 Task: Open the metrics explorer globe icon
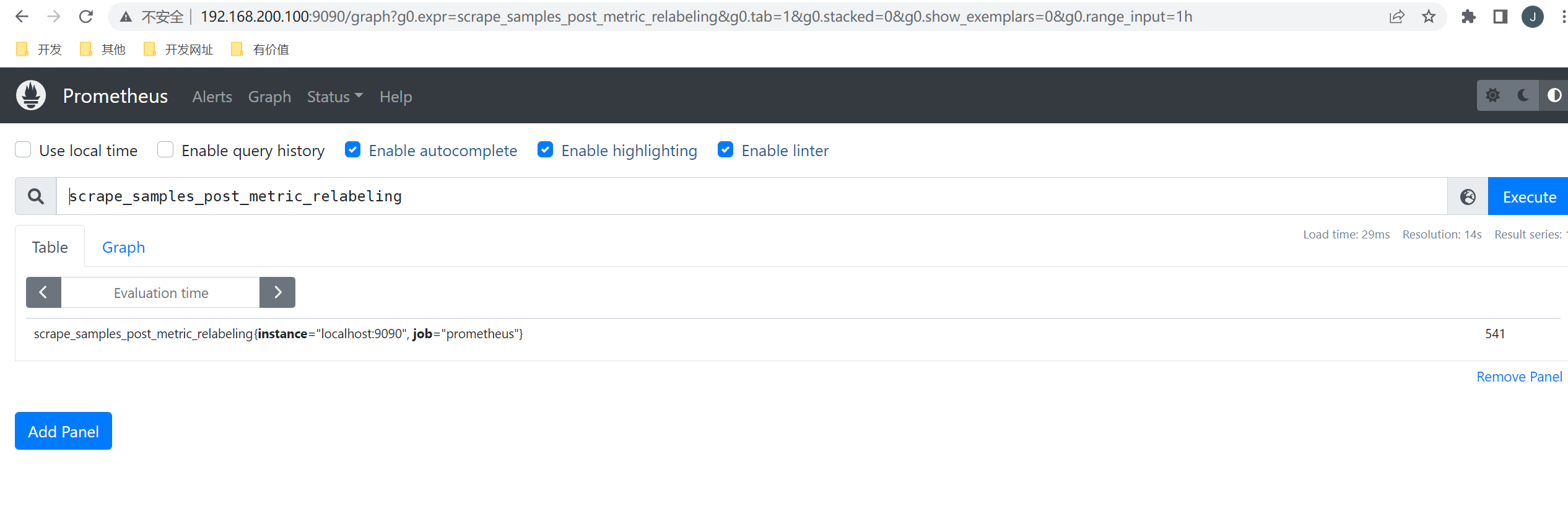pyautogui.click(x=1468, y=197)
